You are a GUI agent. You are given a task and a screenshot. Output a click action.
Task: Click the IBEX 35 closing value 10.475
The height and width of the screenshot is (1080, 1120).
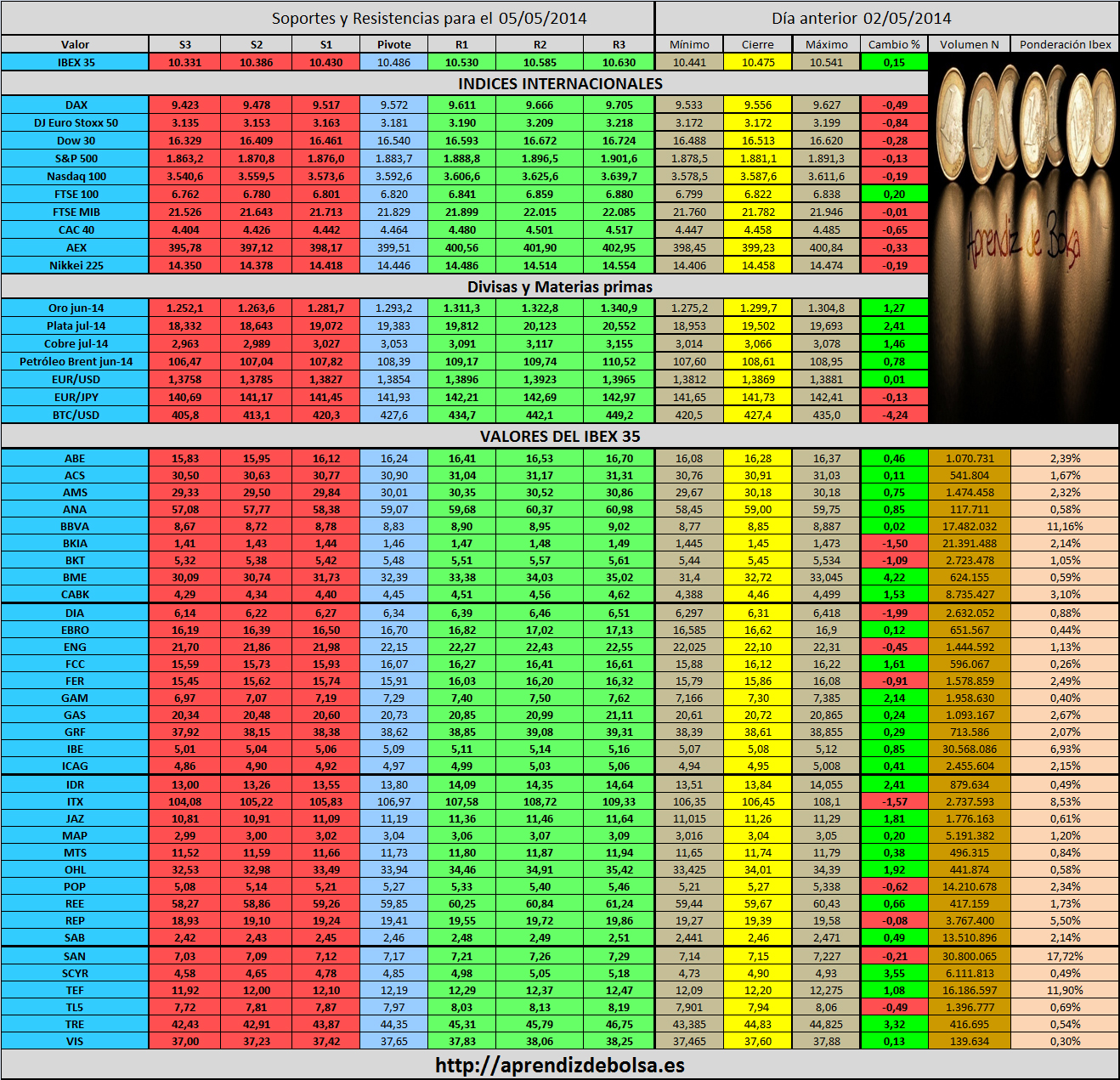757,62
